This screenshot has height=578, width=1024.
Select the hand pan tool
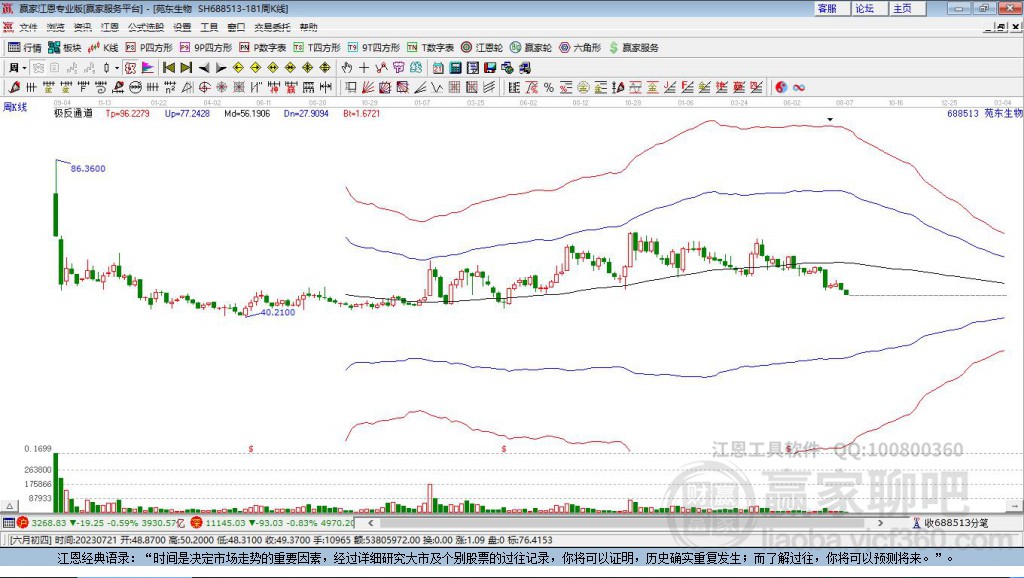pos(346,68)
